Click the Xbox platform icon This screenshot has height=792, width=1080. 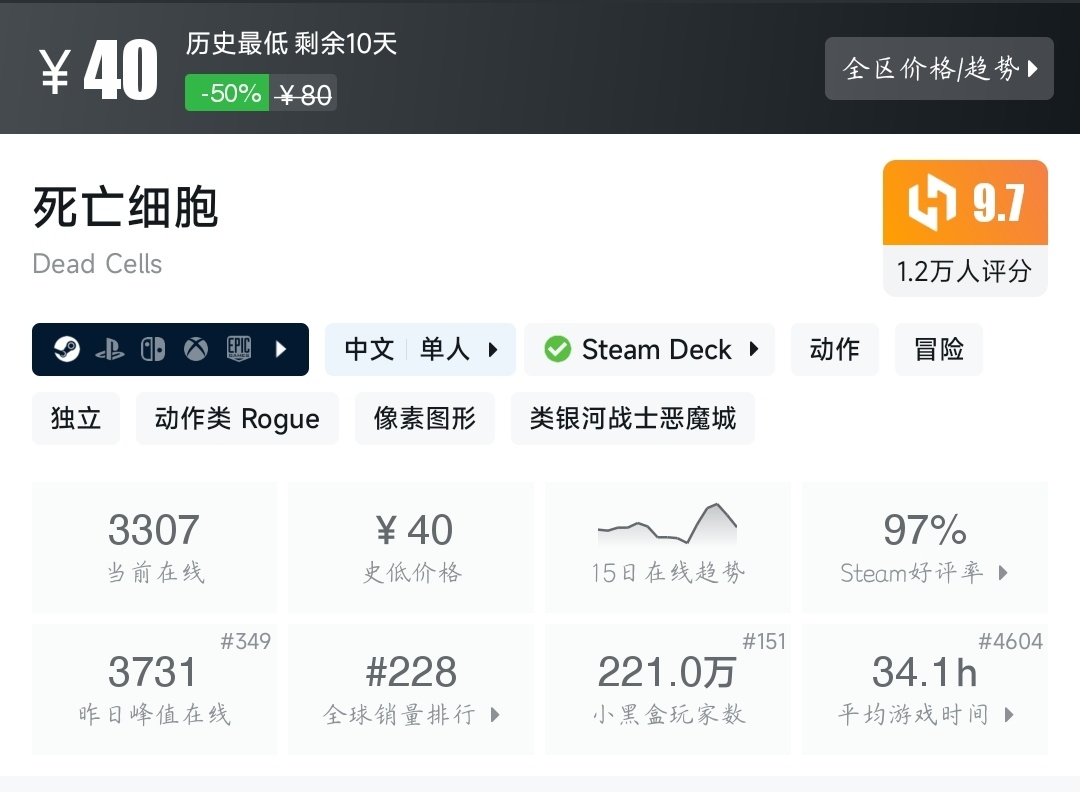click(x=196, y=349)
